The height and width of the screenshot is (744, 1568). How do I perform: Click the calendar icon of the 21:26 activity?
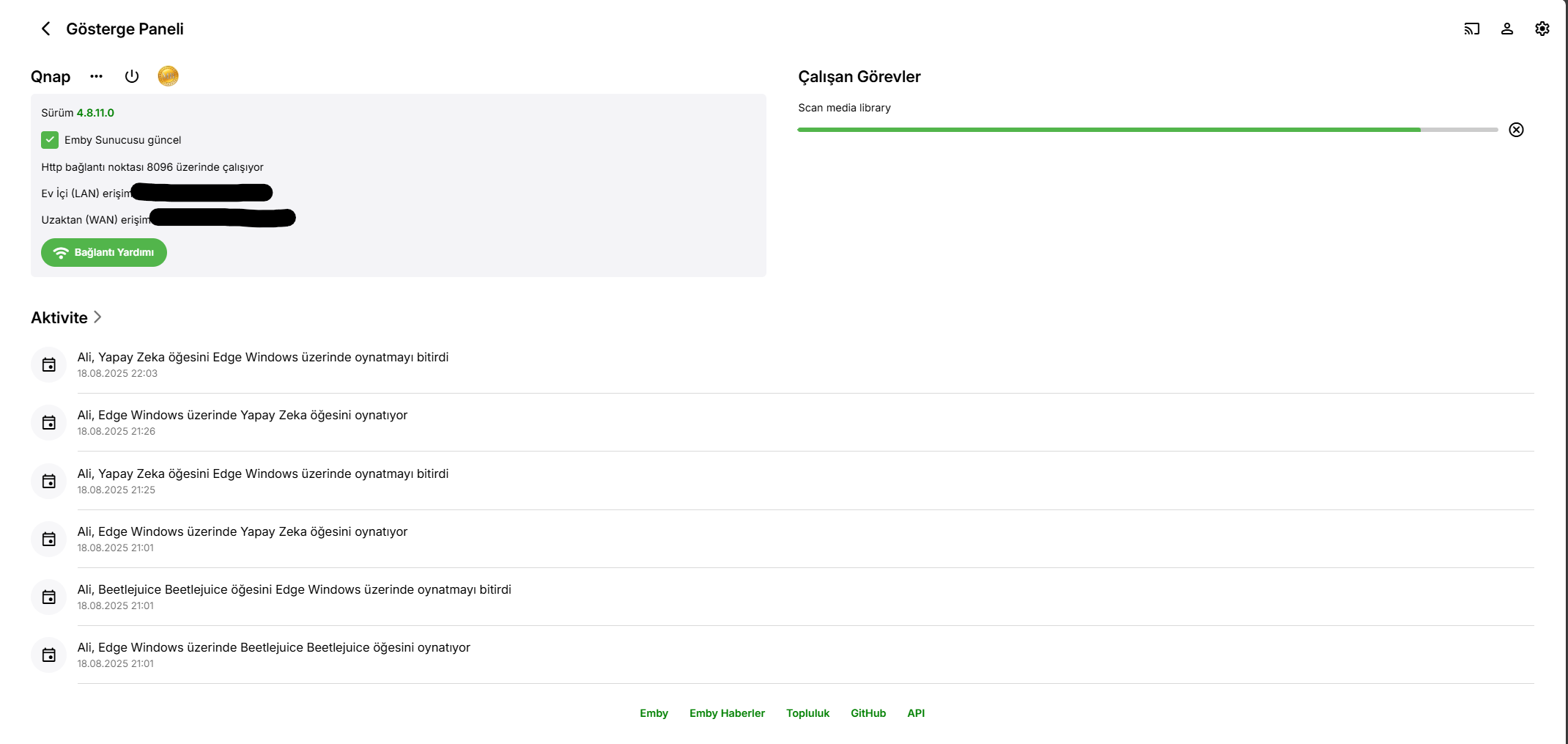(49, 422)
